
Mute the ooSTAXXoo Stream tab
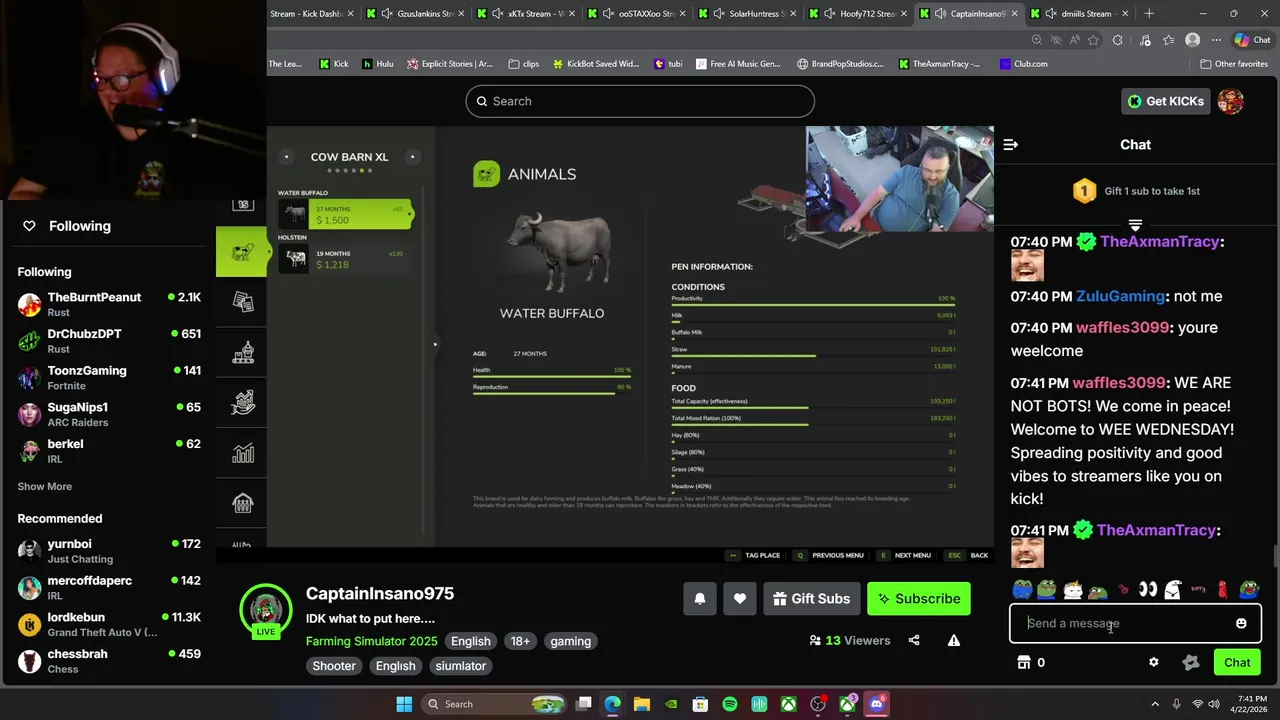608,14
